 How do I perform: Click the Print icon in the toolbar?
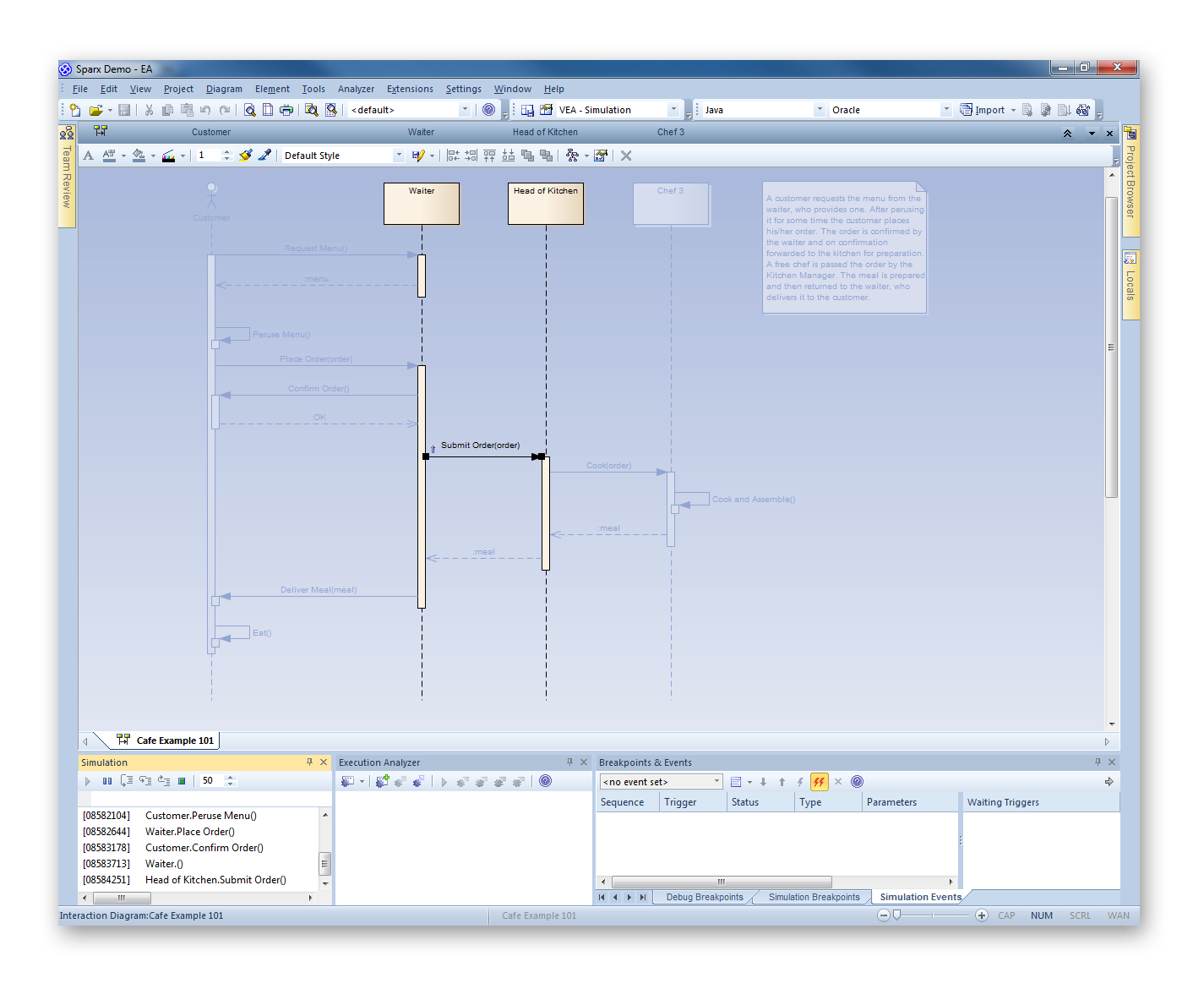point(286,110)
